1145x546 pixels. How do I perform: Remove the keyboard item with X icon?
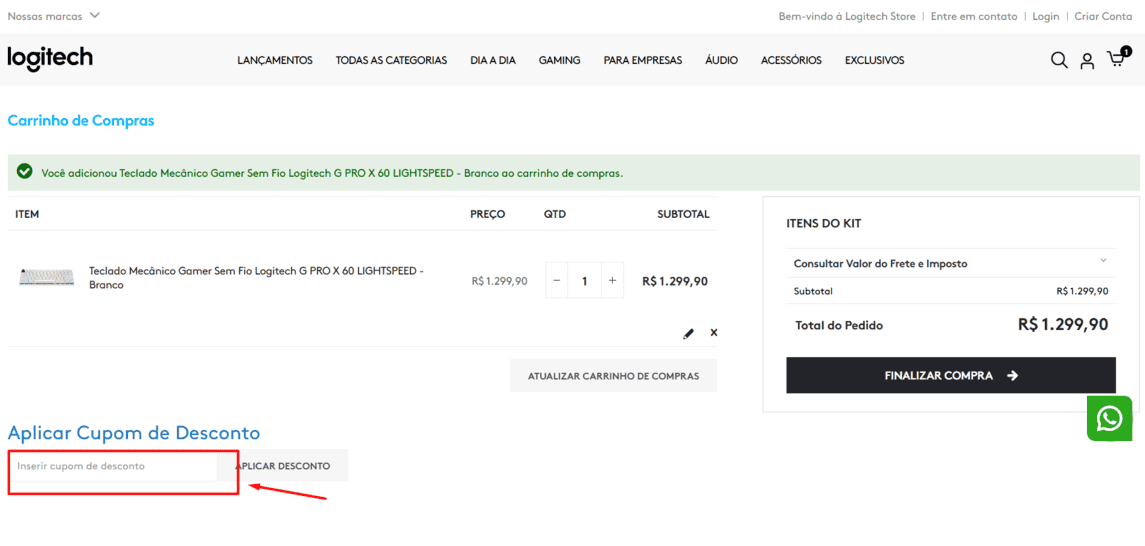click(713, 332)
